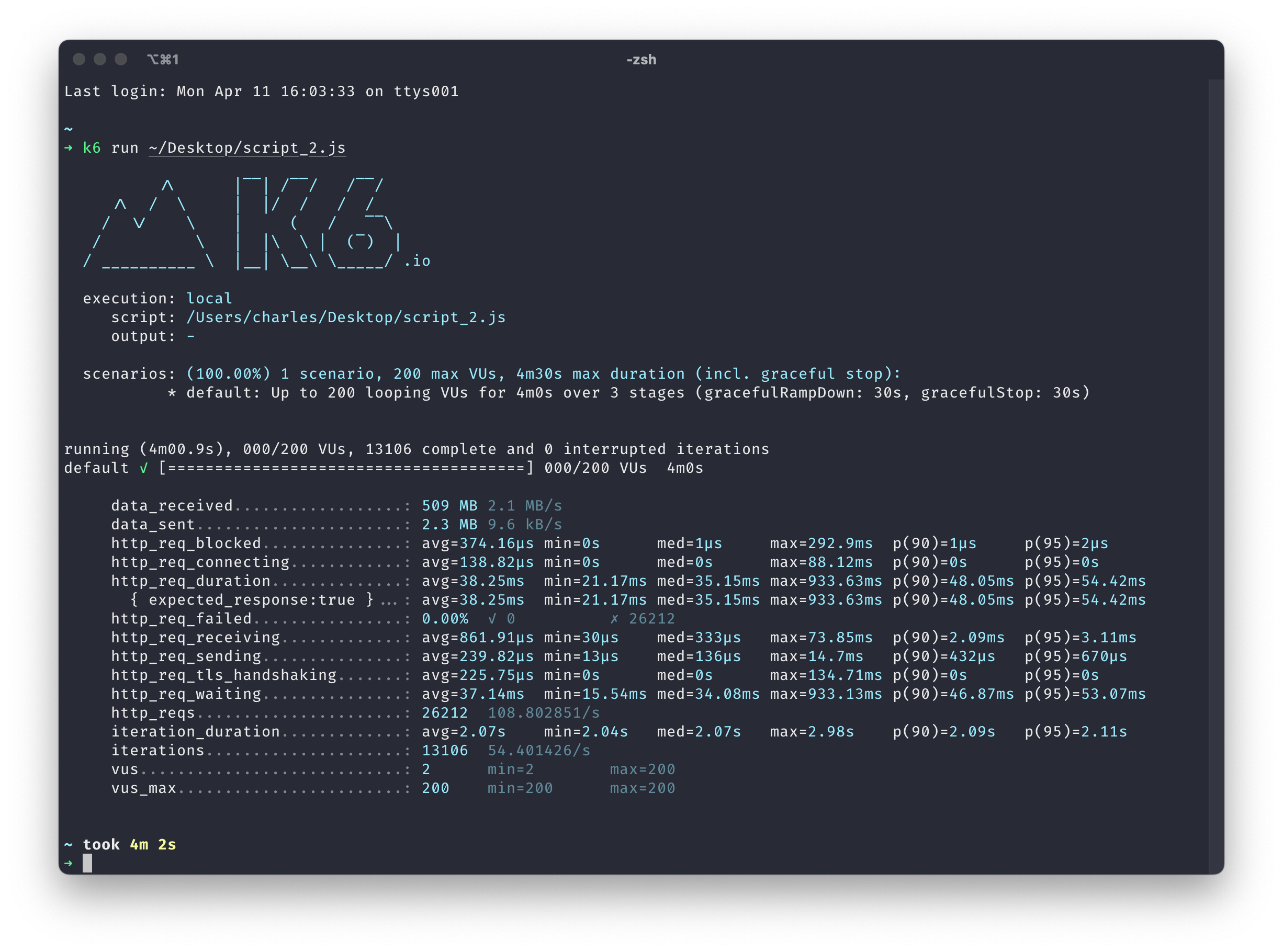Click the zoom window button
Screen dimensions: 1283x952
coord(120,59)
